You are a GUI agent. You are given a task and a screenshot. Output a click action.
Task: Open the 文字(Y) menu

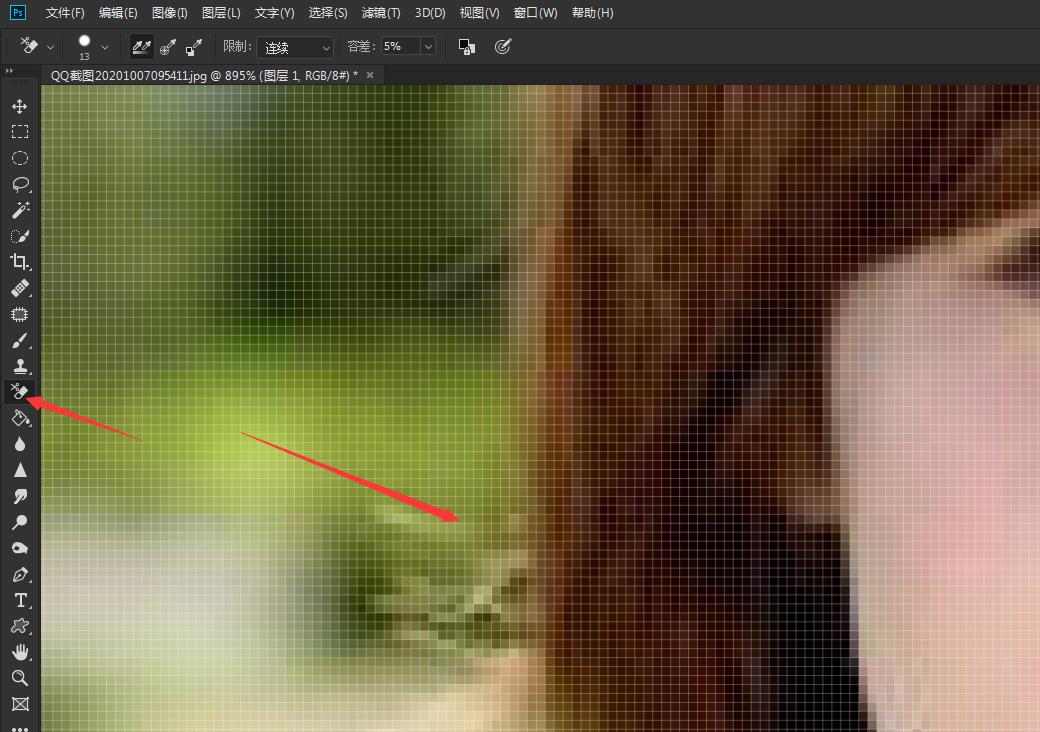[274, 13]
